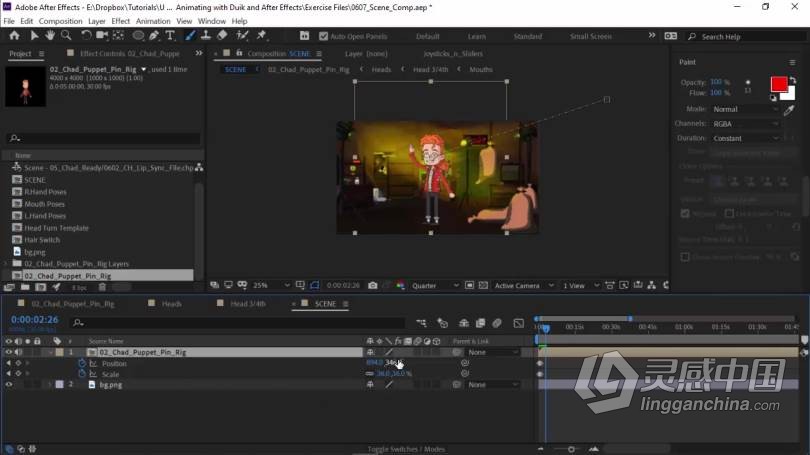This screenshot has height=455, width=810.
Task: Select the Head Turn Template project item
Action: (56, 228)
